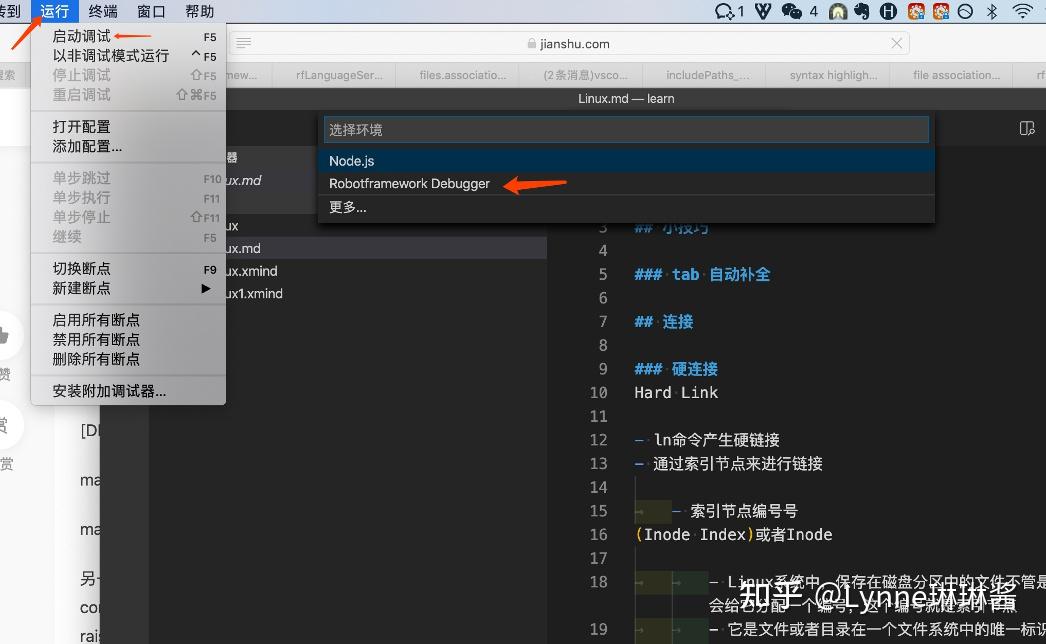Screen dimensions: 1046x644
Task: Expand the 新建断点 submenu arrow
Action: pos(205,289)
